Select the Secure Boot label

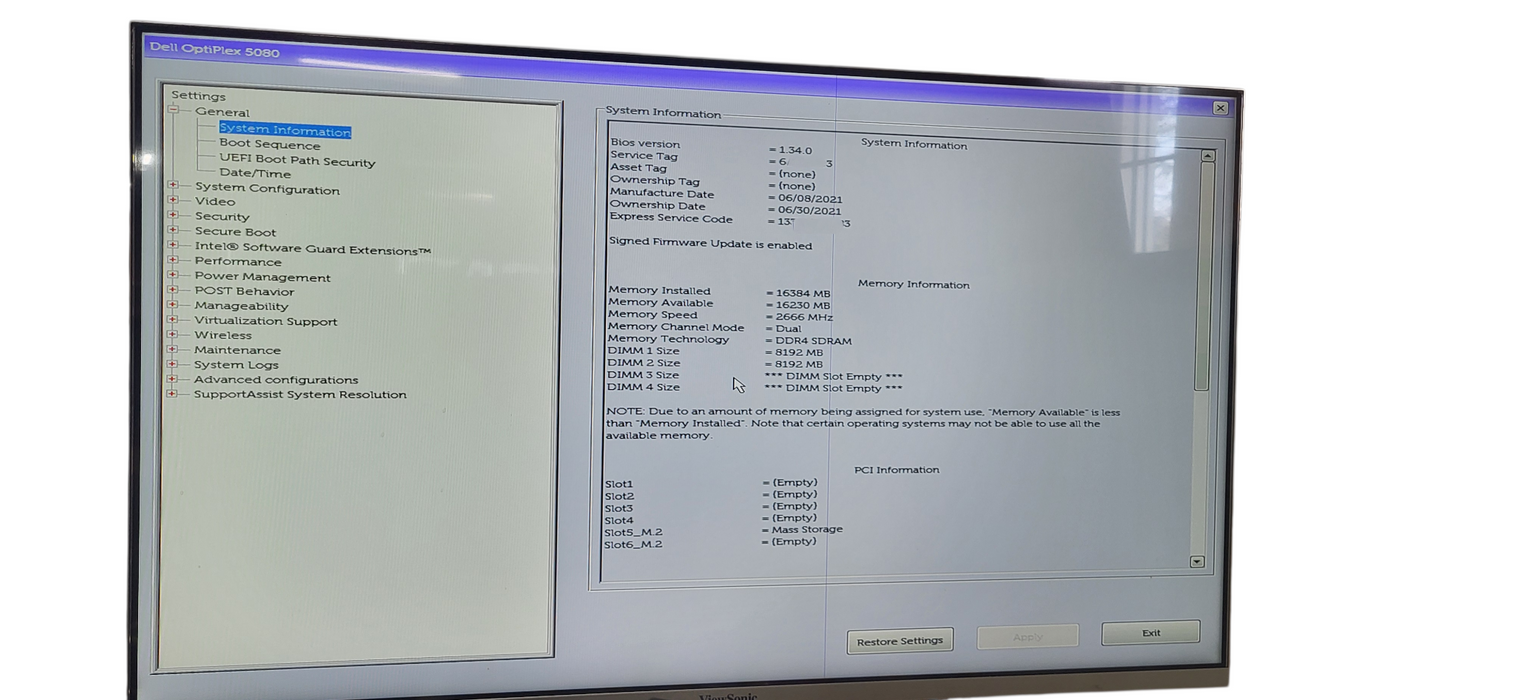(x=235, y=232)
